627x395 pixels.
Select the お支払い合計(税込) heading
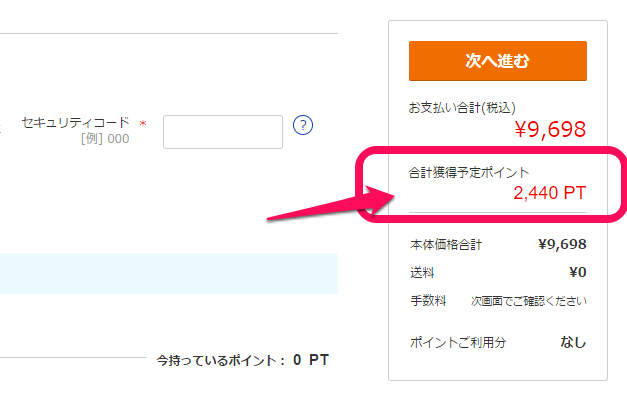coord(462,108)
